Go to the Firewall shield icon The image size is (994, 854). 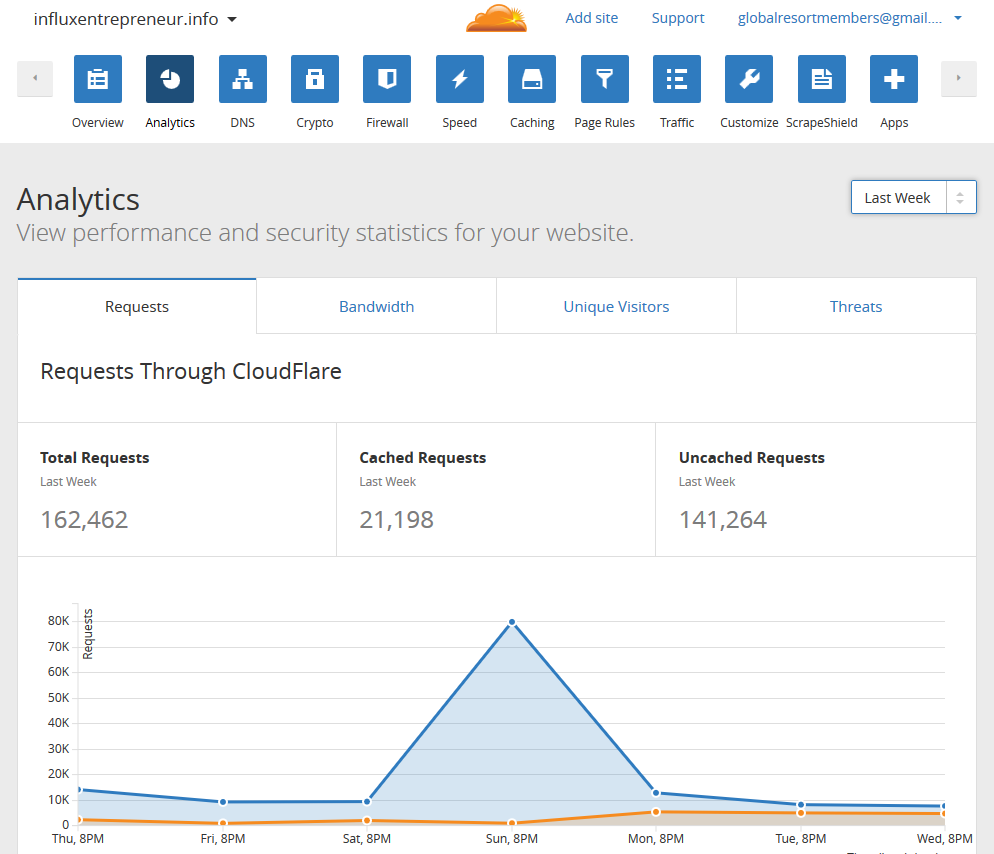[x=387, y=79]
